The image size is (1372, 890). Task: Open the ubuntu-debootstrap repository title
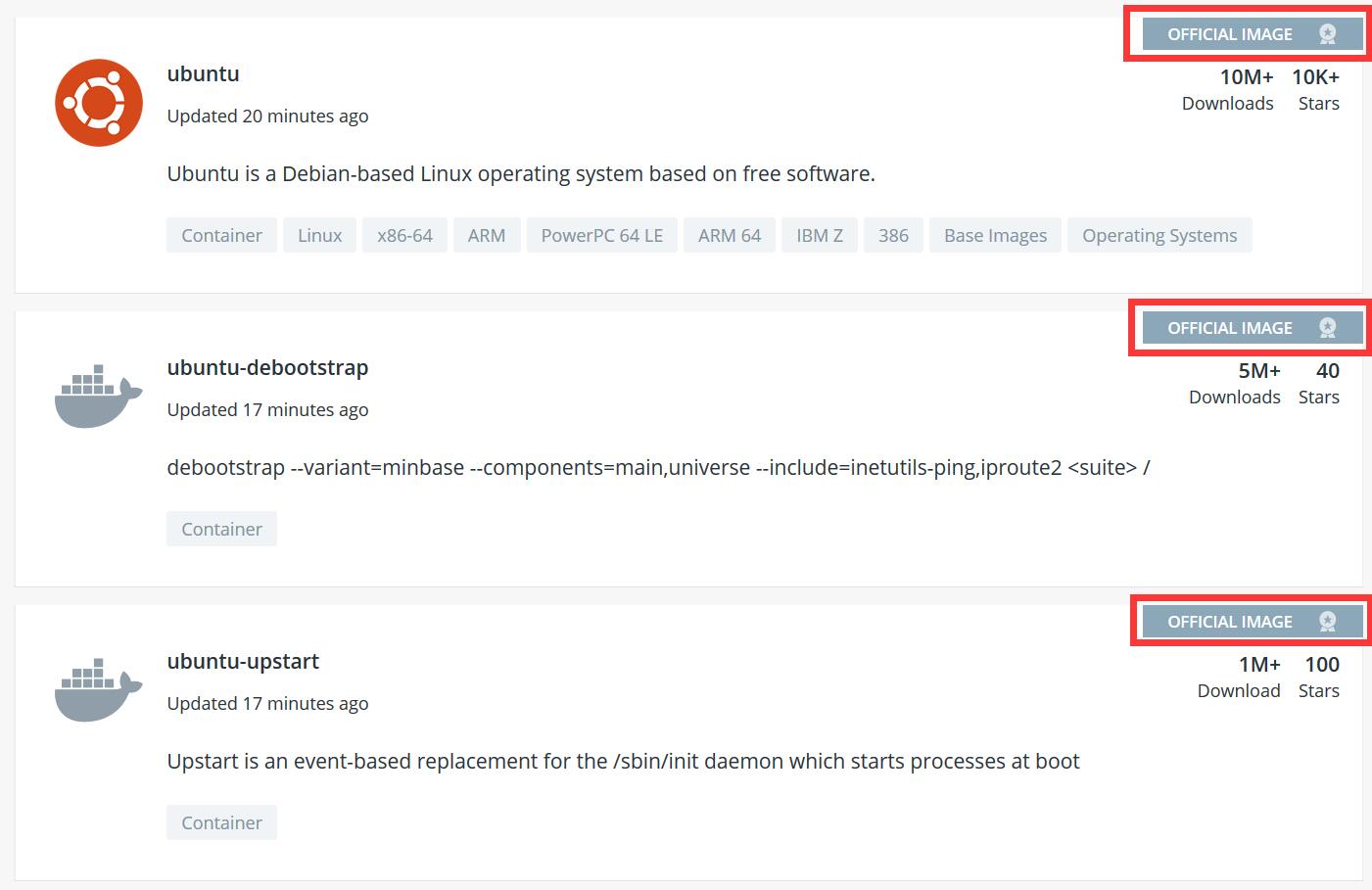pyautogui.click(x=267, y=368)
